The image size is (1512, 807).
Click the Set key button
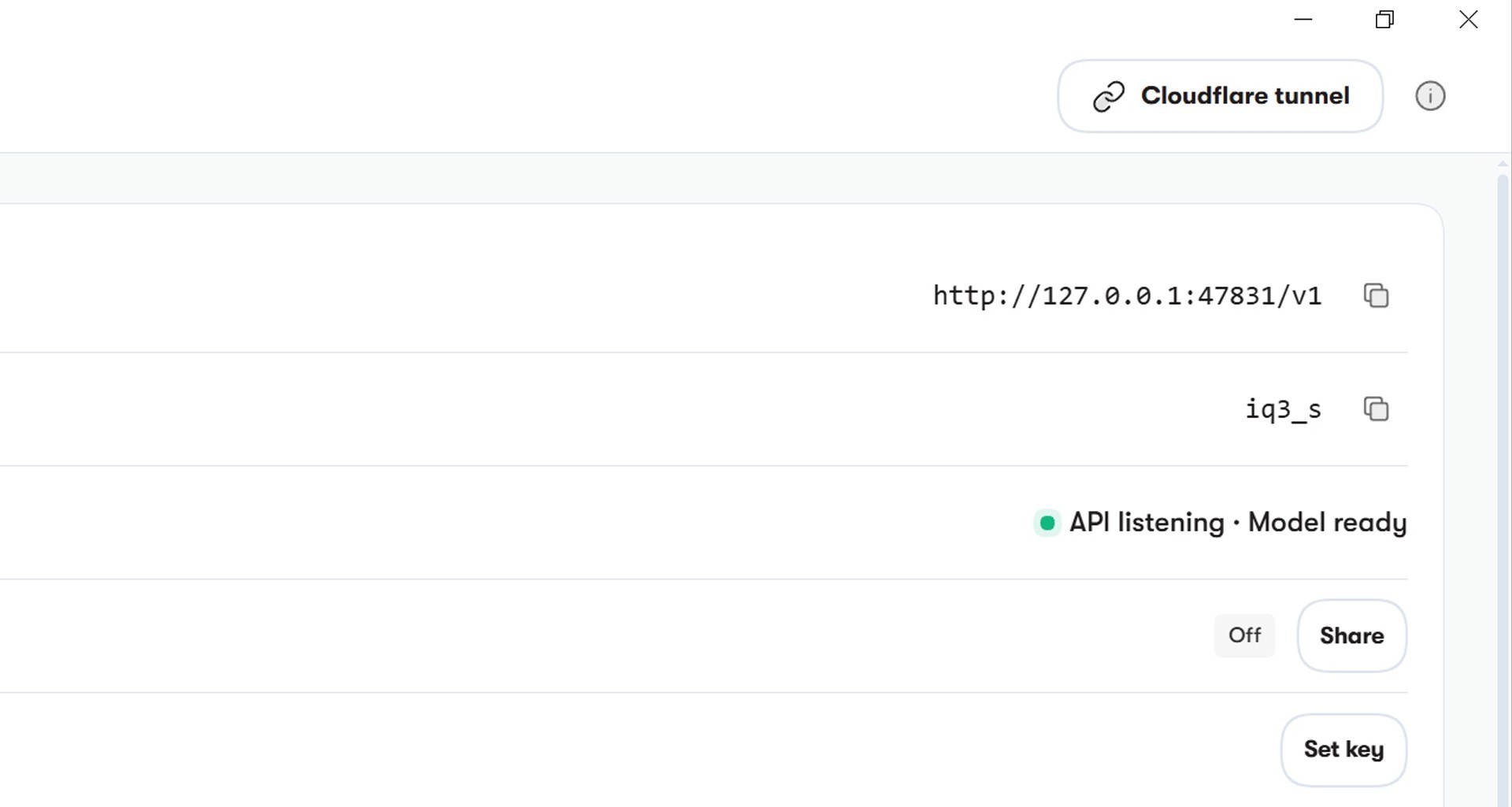[x=1343, y=750]
